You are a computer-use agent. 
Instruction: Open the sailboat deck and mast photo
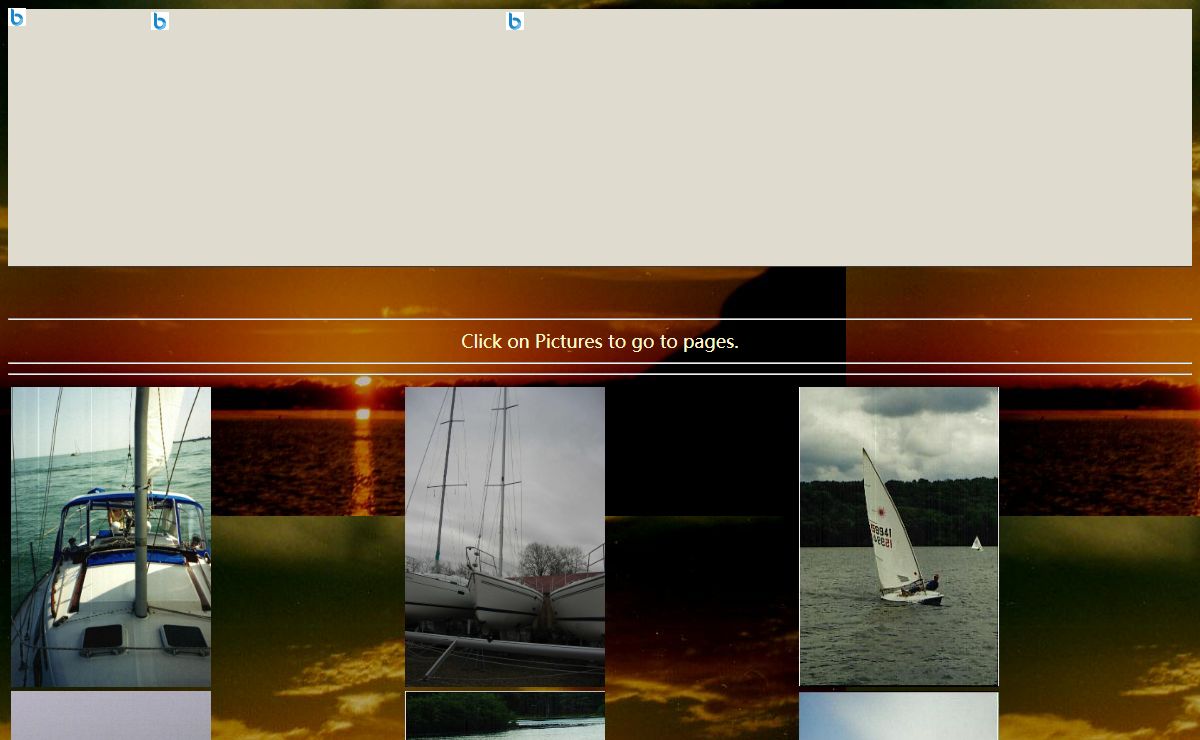click(x=111, y=537)
